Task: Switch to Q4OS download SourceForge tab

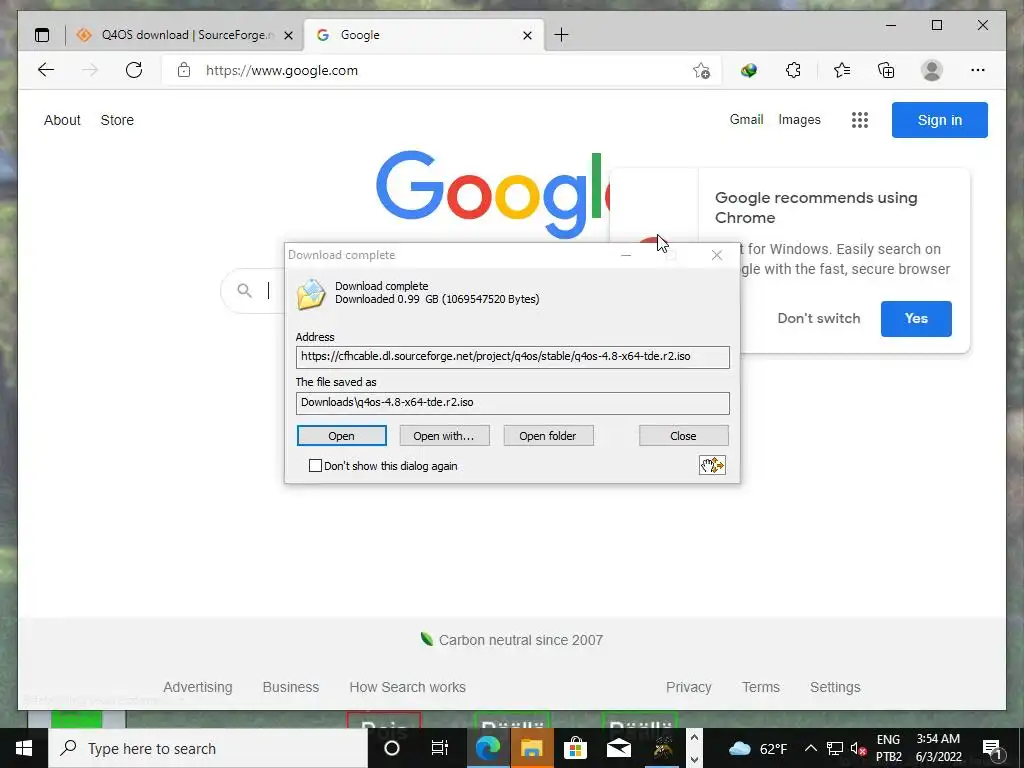Action: (x=184, y=35)
